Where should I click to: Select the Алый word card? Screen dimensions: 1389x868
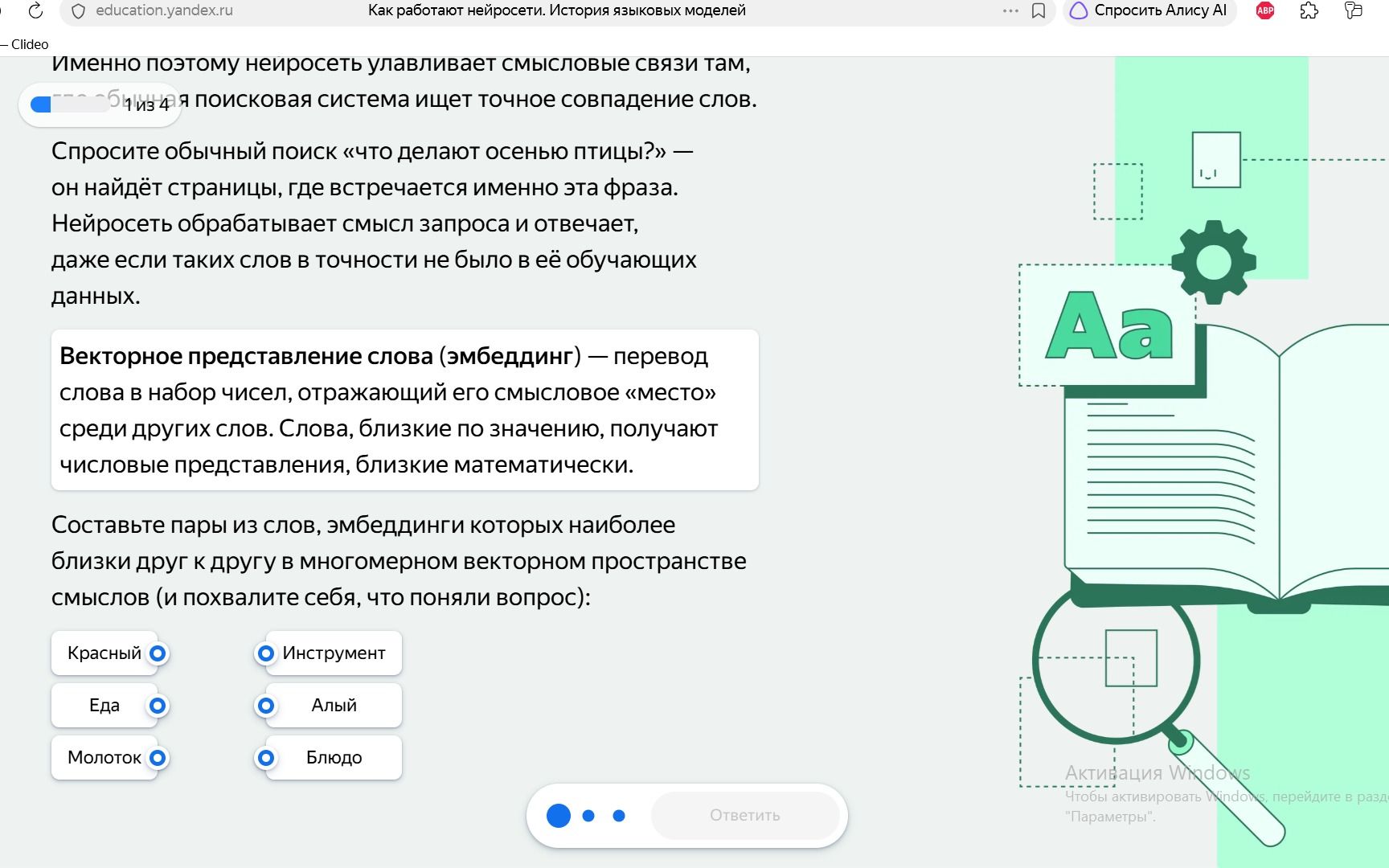(334, 706)
